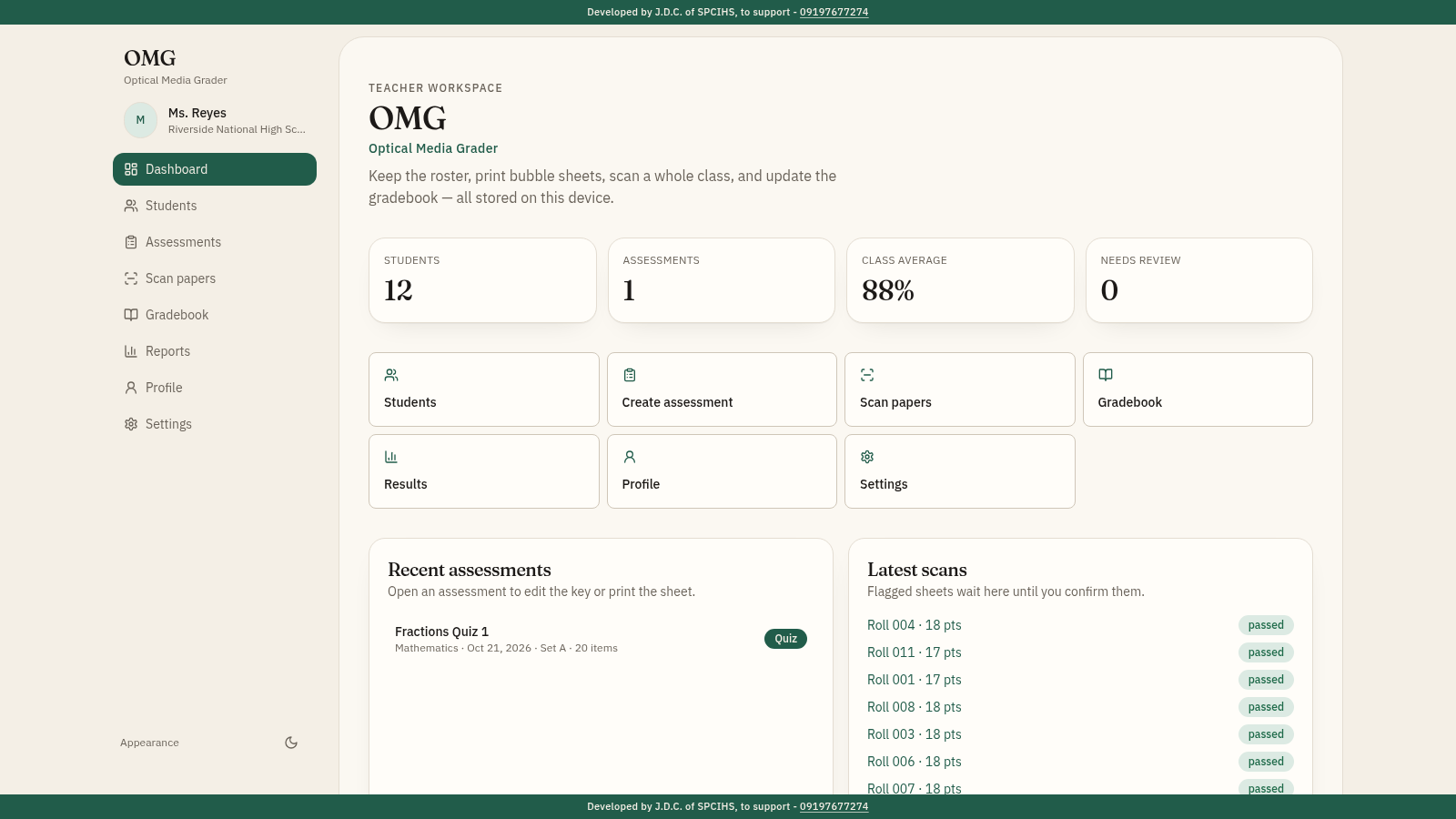
Task: Open Create assessment quick action label
Action: click(677, 402)
